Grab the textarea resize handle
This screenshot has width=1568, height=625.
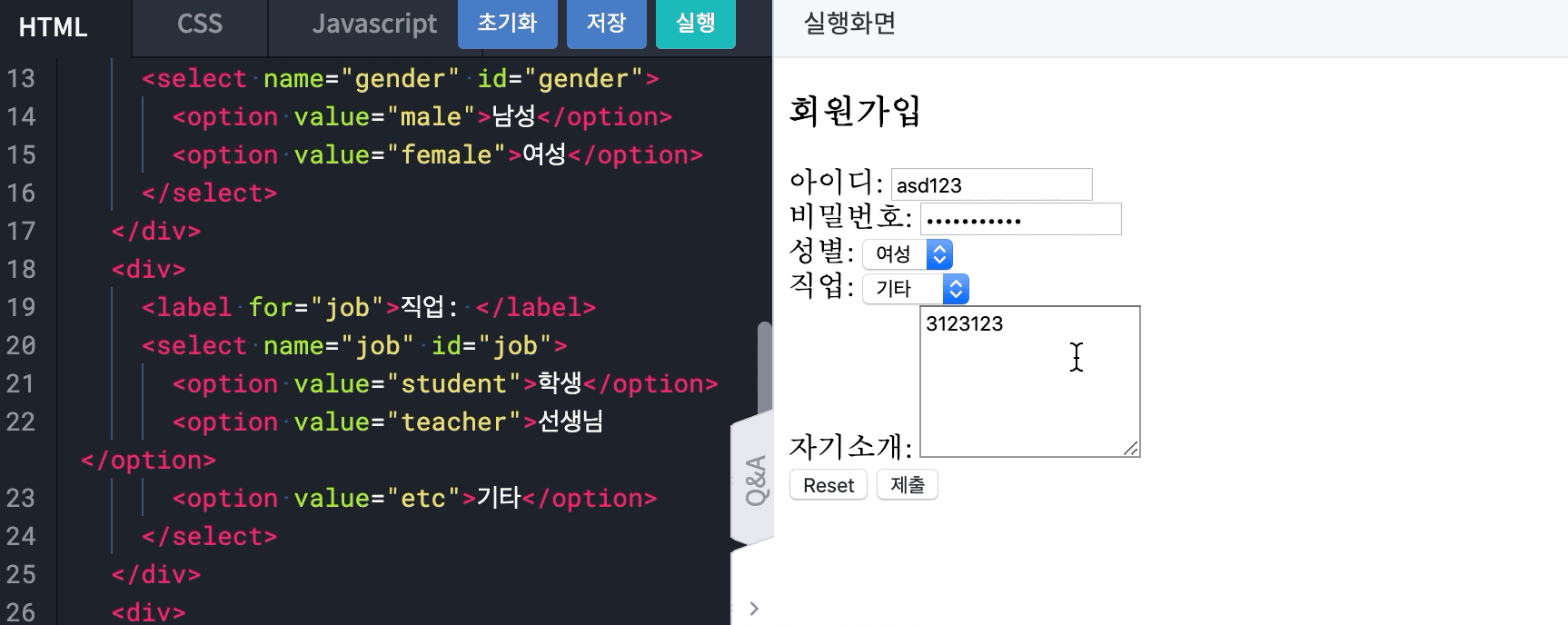(1131, 448)
